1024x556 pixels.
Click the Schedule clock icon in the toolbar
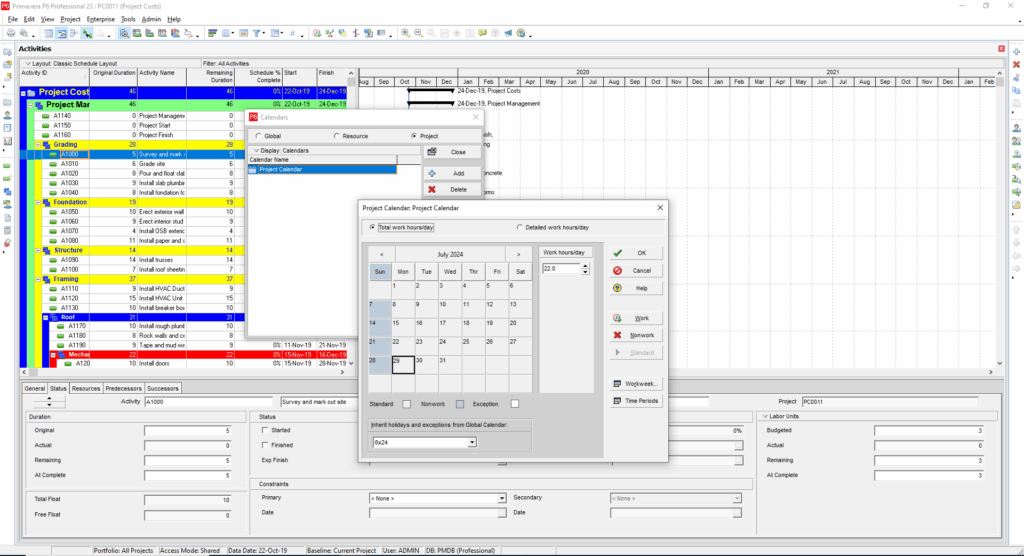(317, 33)
